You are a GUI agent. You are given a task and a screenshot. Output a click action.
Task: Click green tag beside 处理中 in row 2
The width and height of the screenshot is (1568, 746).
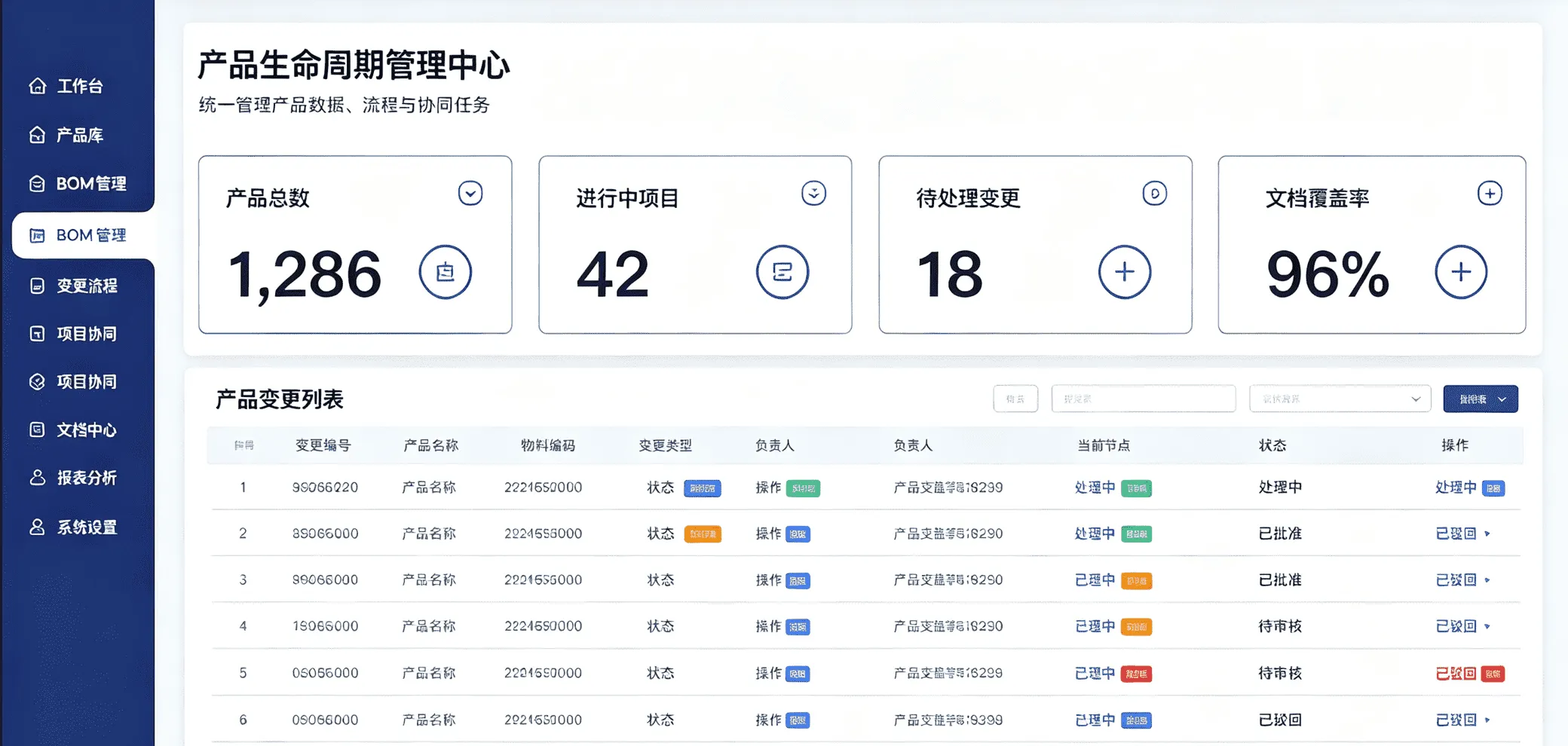(1136, 534)
